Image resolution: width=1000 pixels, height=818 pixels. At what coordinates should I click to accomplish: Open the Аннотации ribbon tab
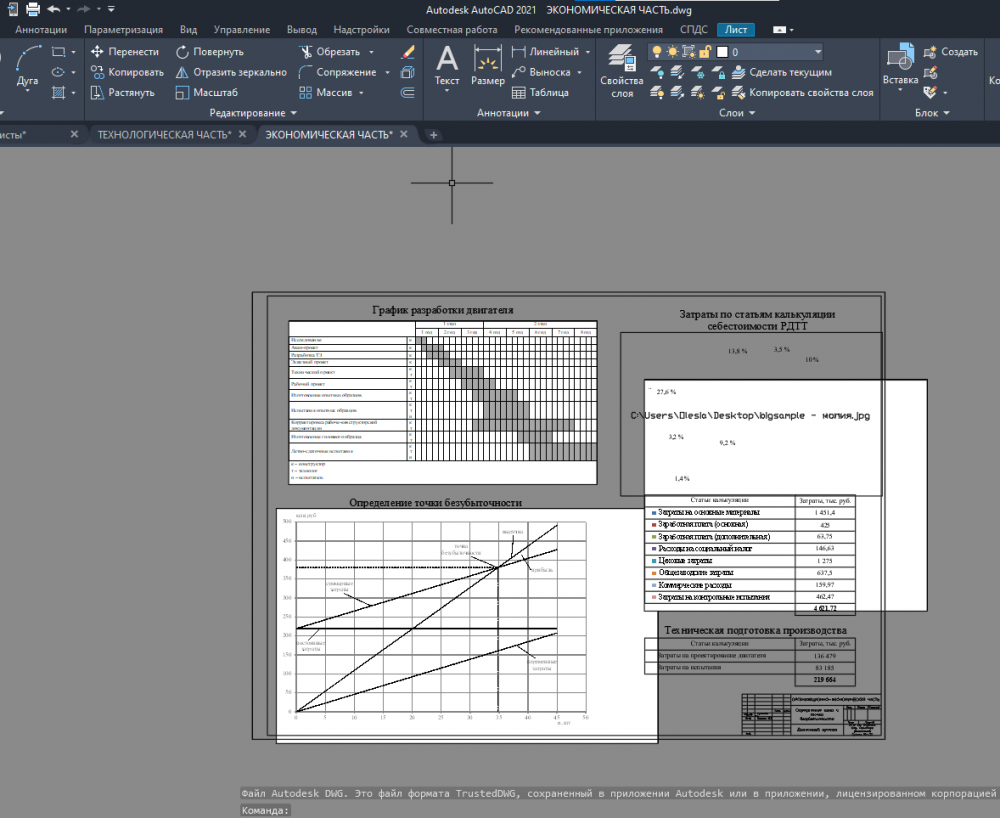(x=41, y=29)
